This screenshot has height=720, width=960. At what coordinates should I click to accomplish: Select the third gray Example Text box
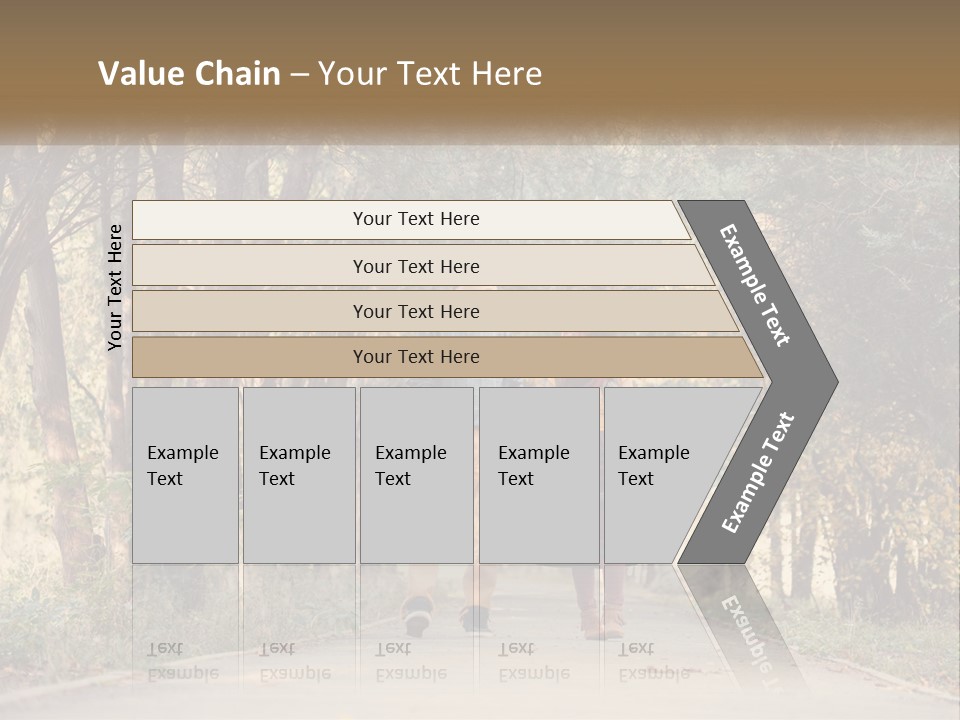[x=416, y=475]
